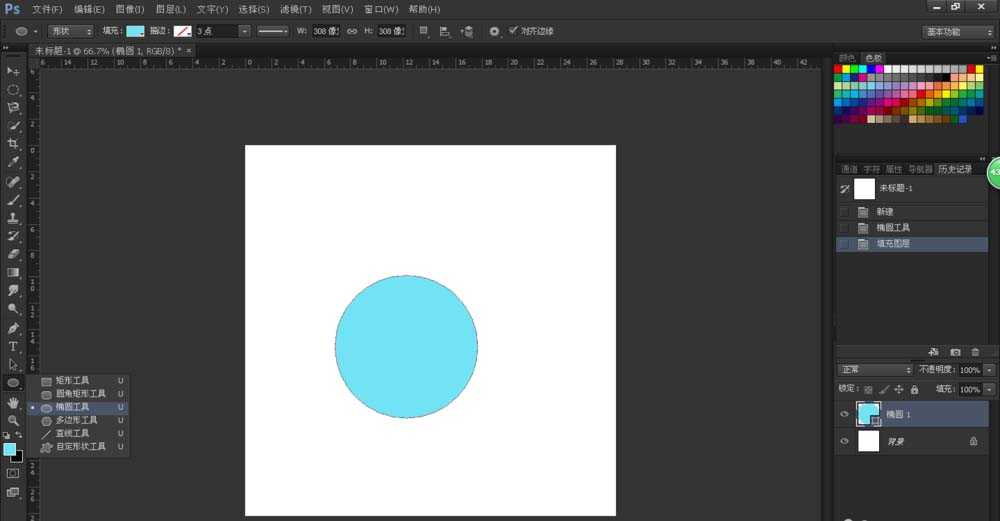1000x521 pixels.
Task: Toggle the 对齐边缘 checkbox
Action: [x=514, y=31]
